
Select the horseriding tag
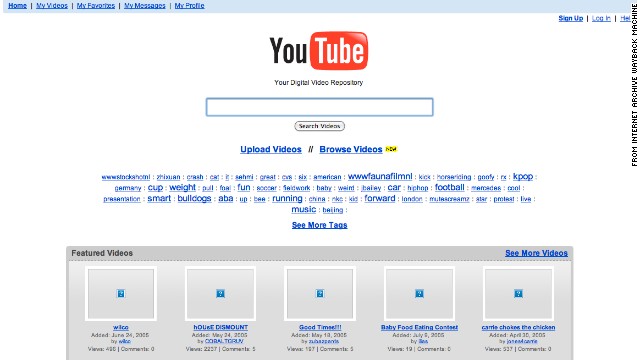click(x=454, y=177)
